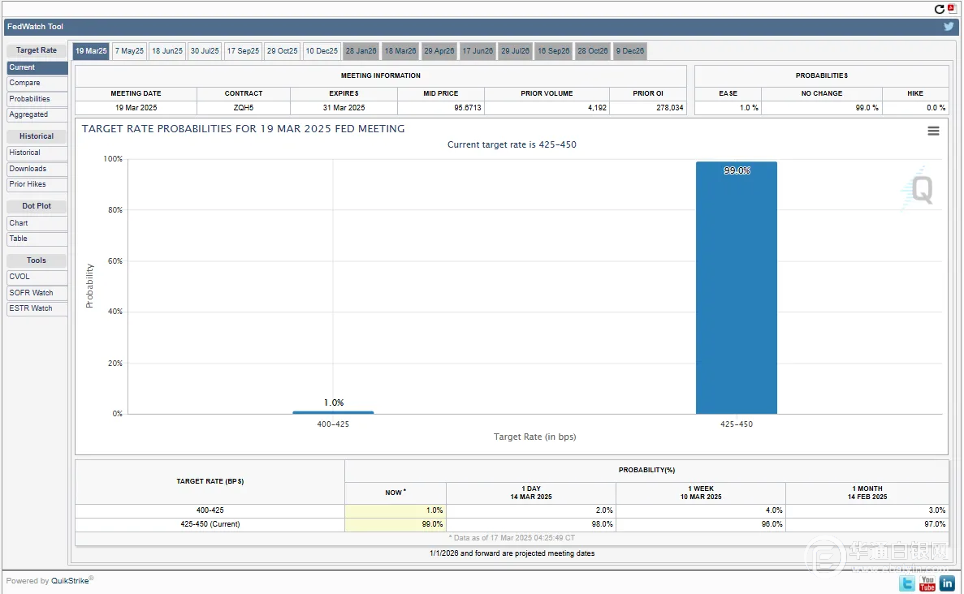Click the ZQH5 contract cell
Screen dimensions: 964x594
[243, 108]
